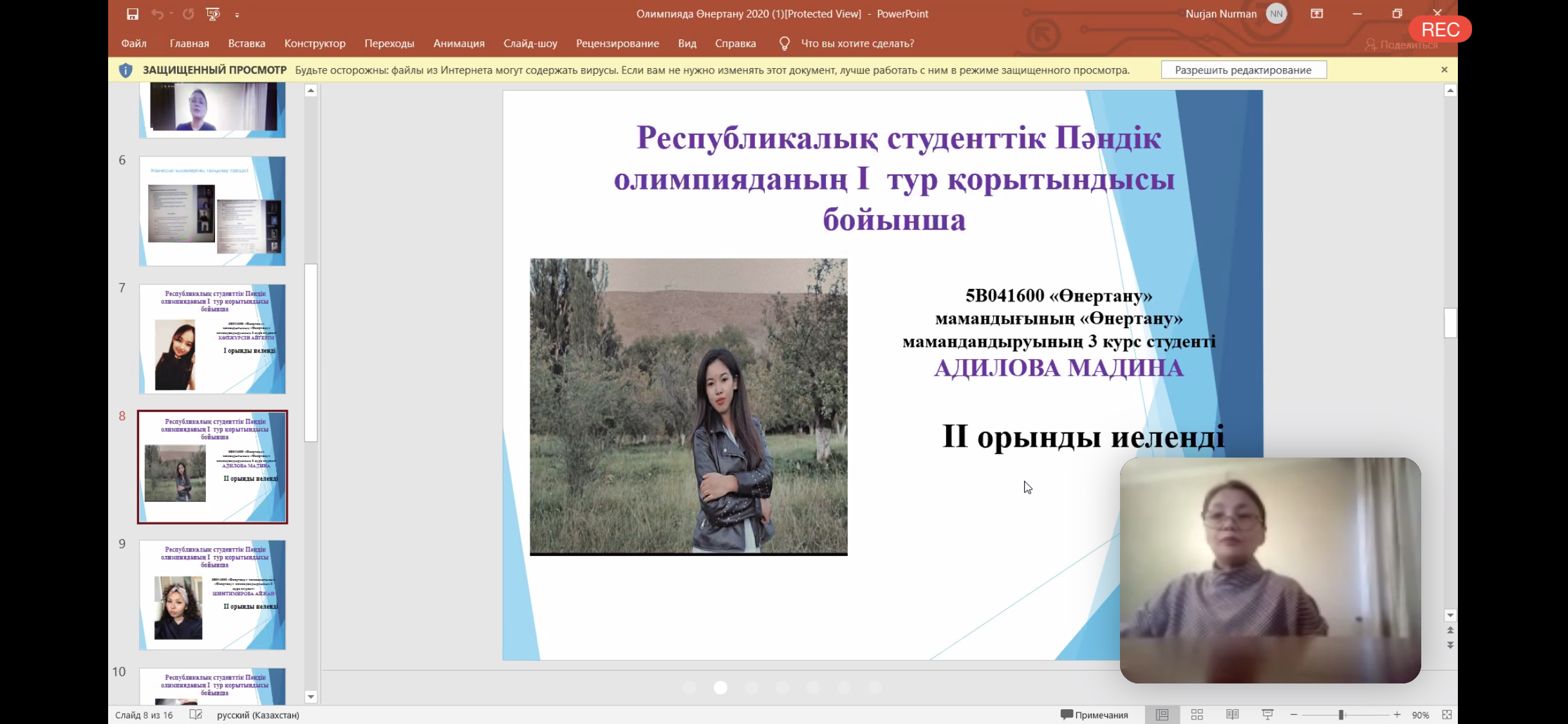1568x724 pixels.
Task: Click the Redo/Repeat icon
Action: click(x=188, y=14)
